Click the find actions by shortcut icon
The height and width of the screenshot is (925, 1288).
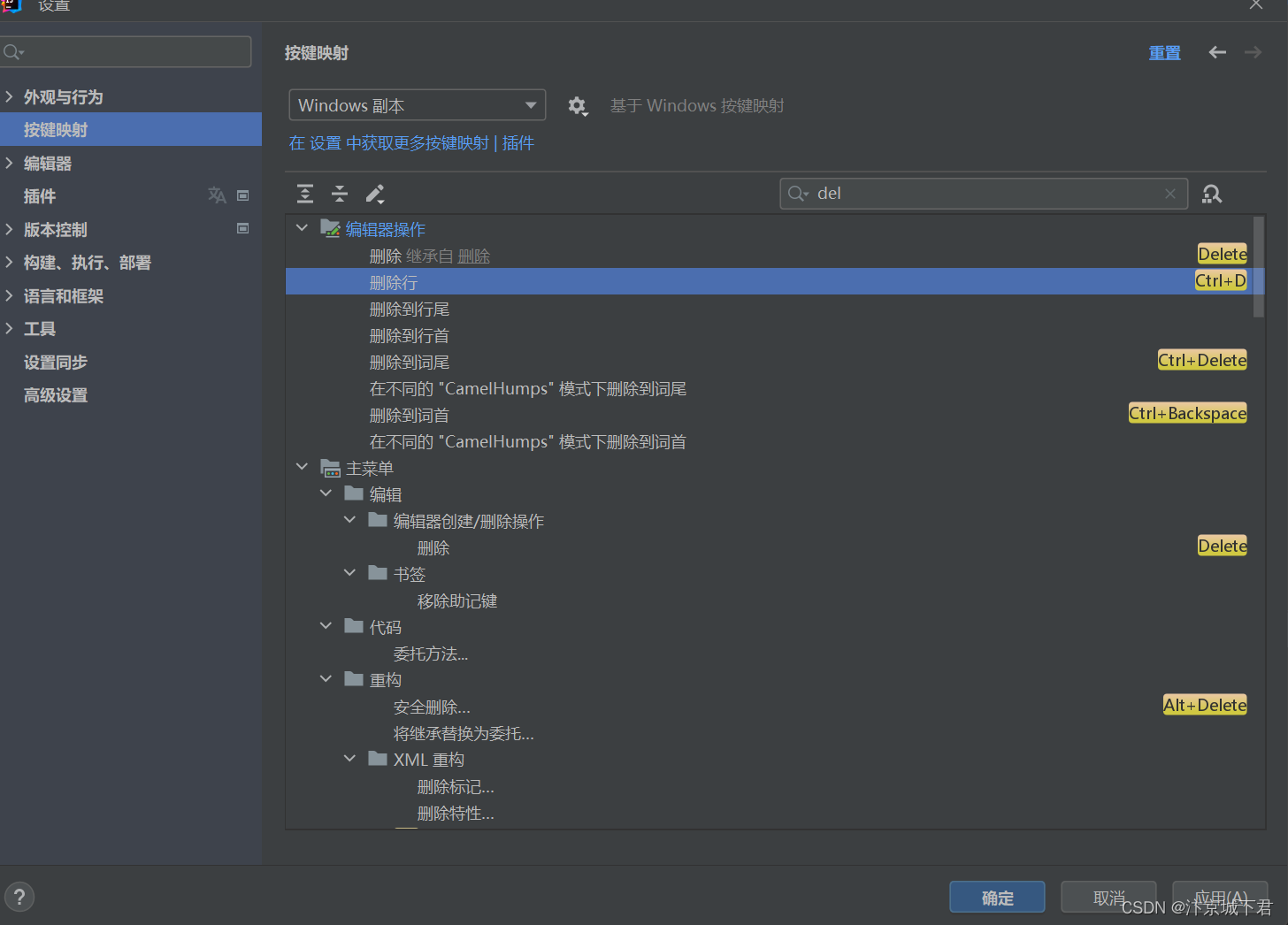[x=1212, y=194]
